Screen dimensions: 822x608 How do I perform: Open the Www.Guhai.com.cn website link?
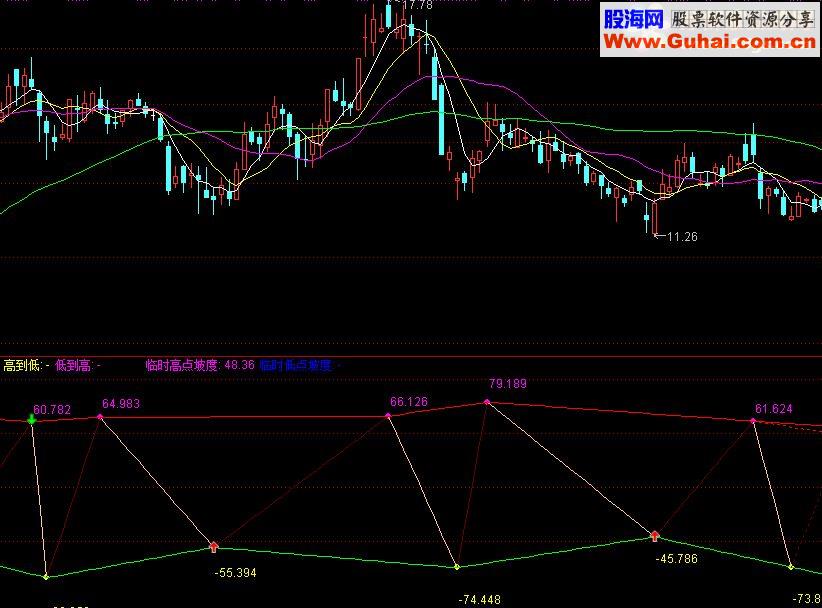pos(710,41)
